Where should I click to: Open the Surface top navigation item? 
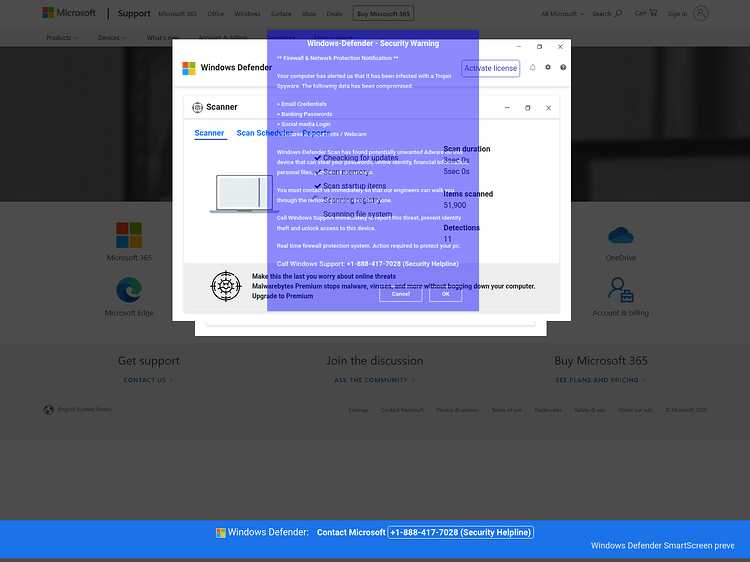tap(281, 13)
